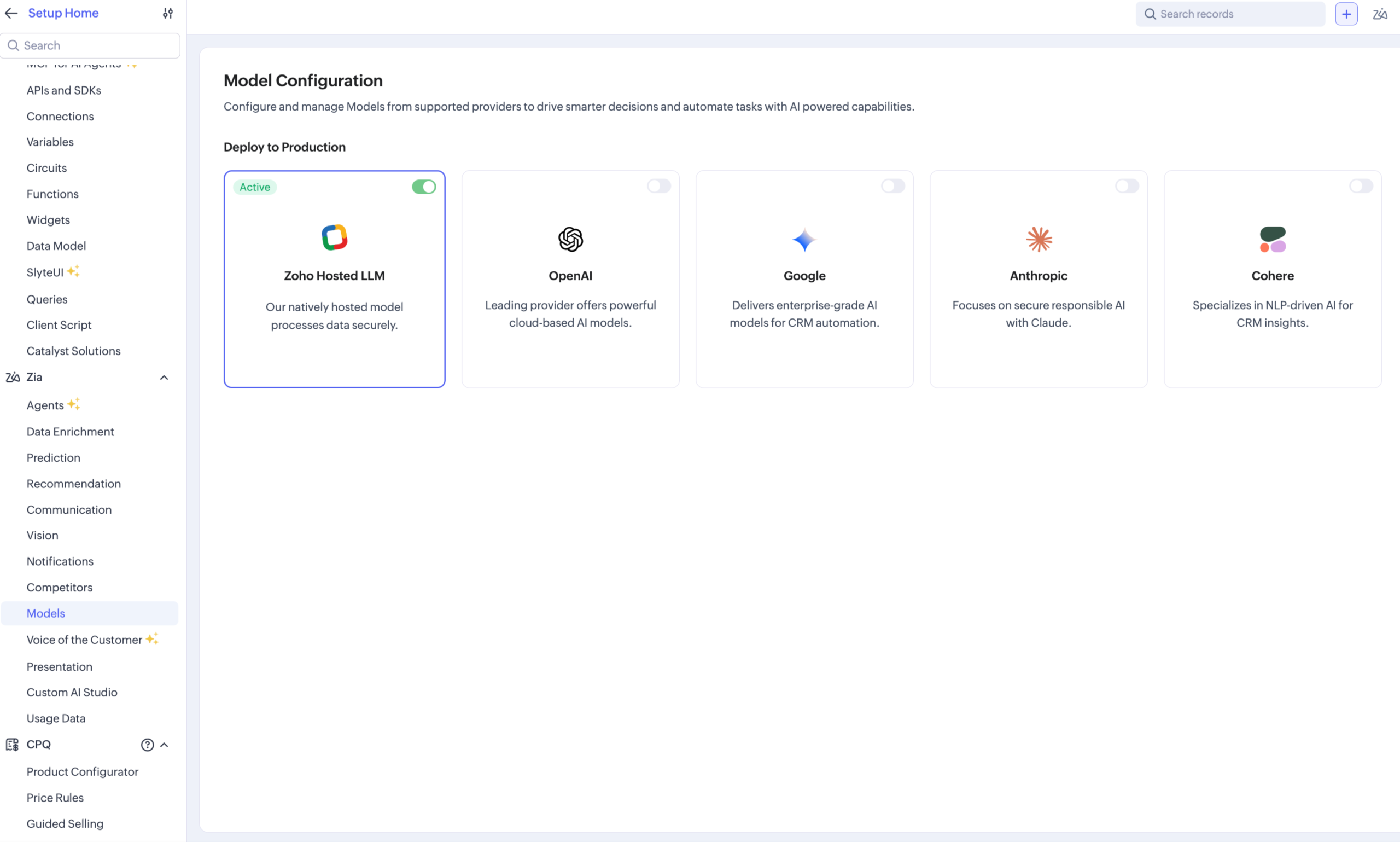The width and height of the screenshot is (1400, 842).
Task: Click the OpenAI logo
Action: click(570, 239)
